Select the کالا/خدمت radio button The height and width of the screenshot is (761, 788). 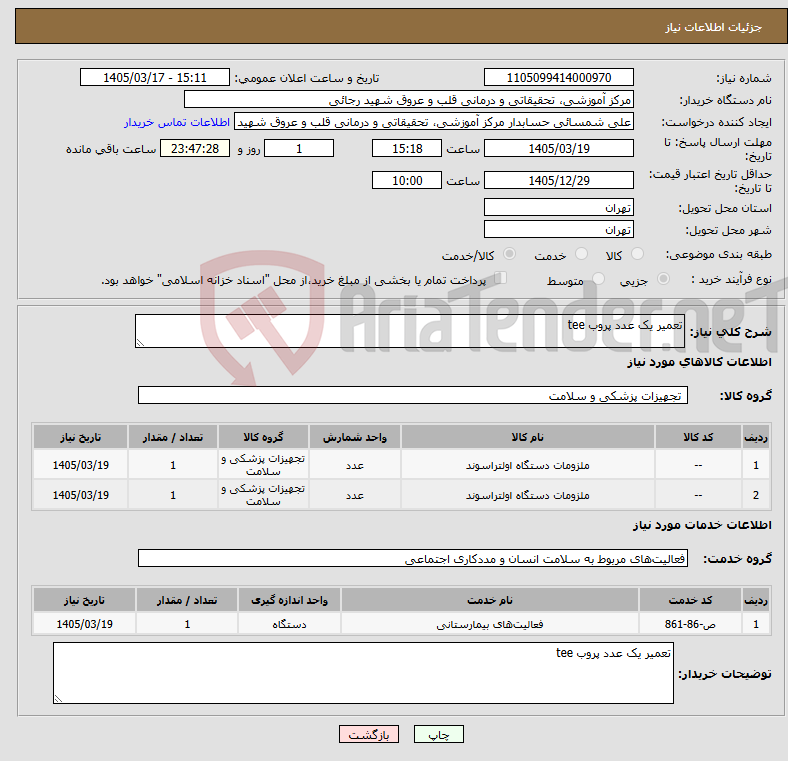point(509,254)
